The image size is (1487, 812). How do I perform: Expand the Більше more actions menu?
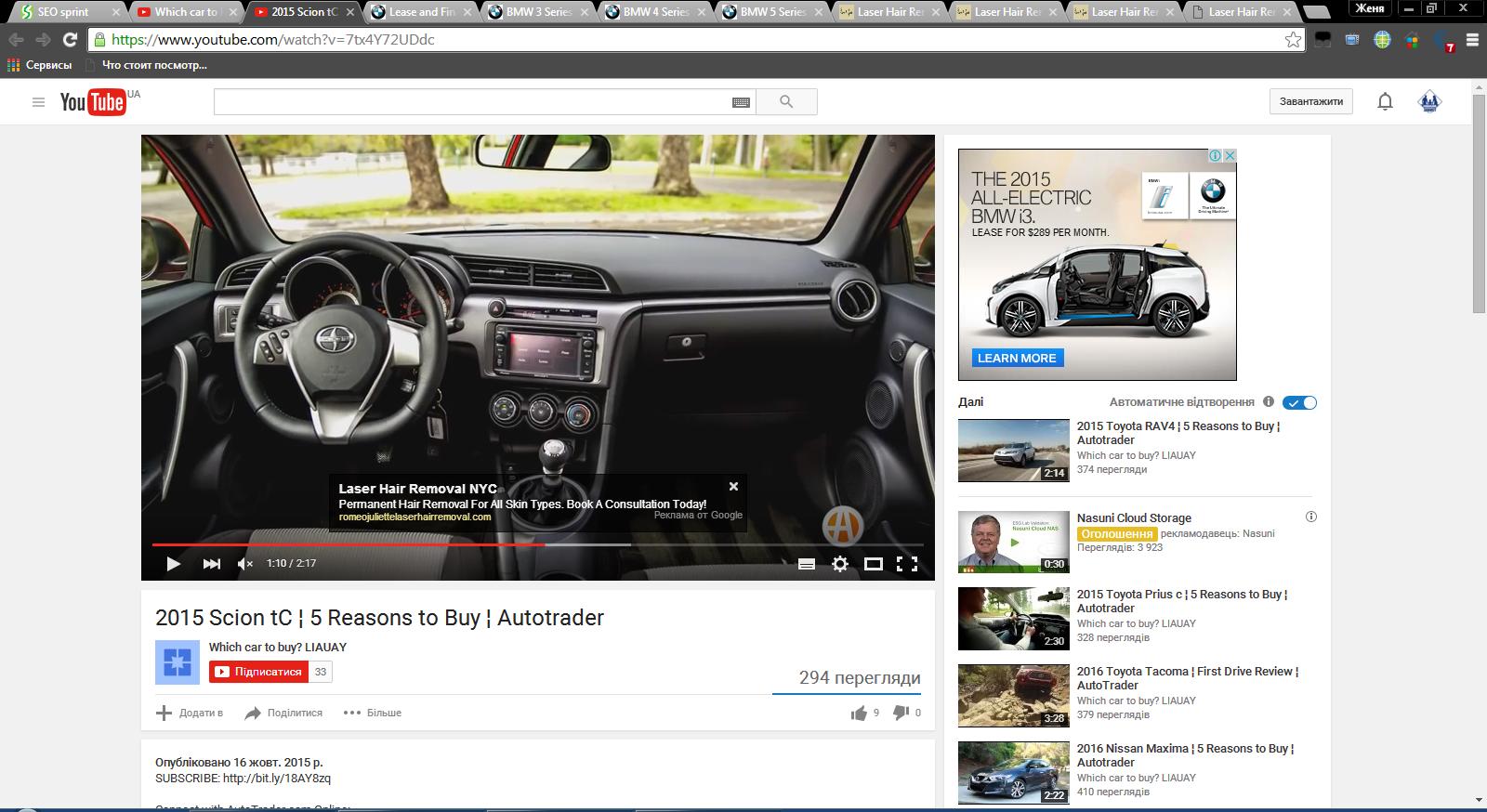[373, 713]
